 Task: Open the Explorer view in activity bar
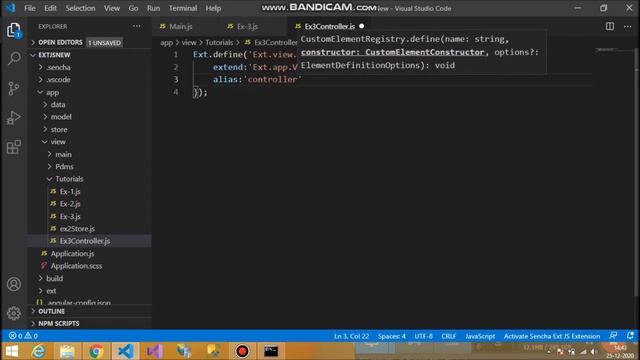(x=13, y=30)
